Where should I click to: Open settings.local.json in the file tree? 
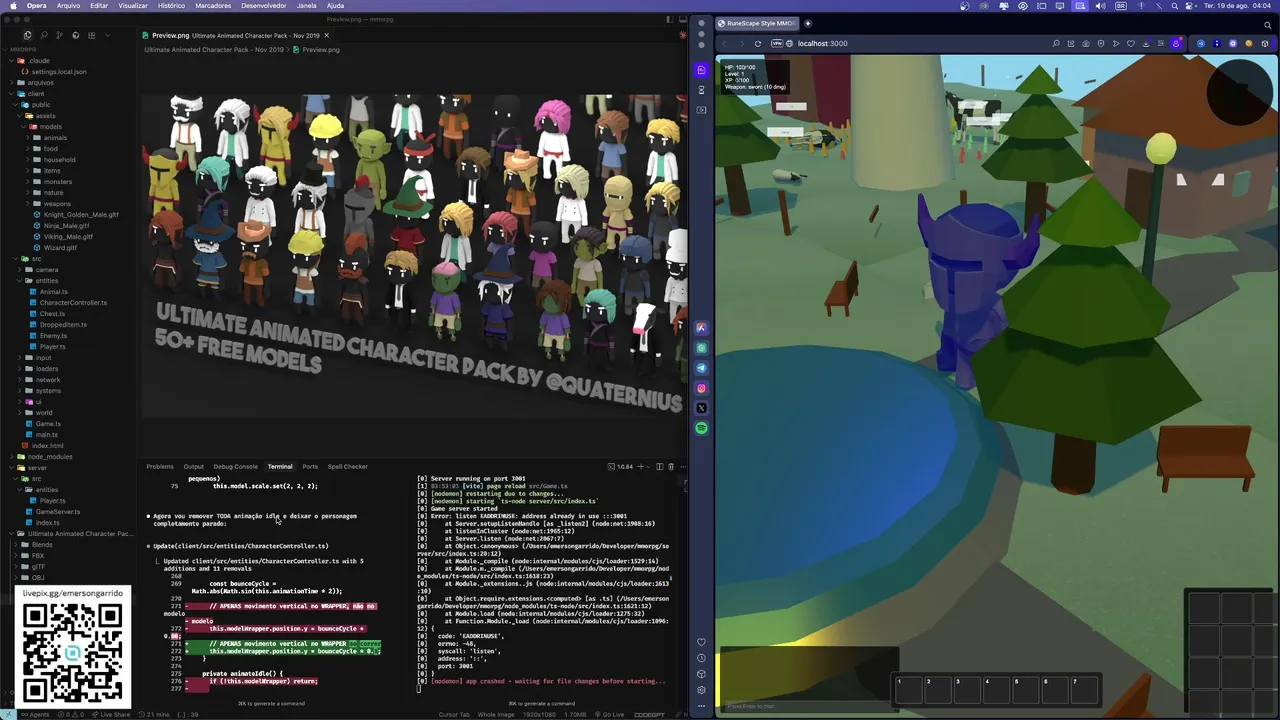pyautogui.click(x=58, y=71)
